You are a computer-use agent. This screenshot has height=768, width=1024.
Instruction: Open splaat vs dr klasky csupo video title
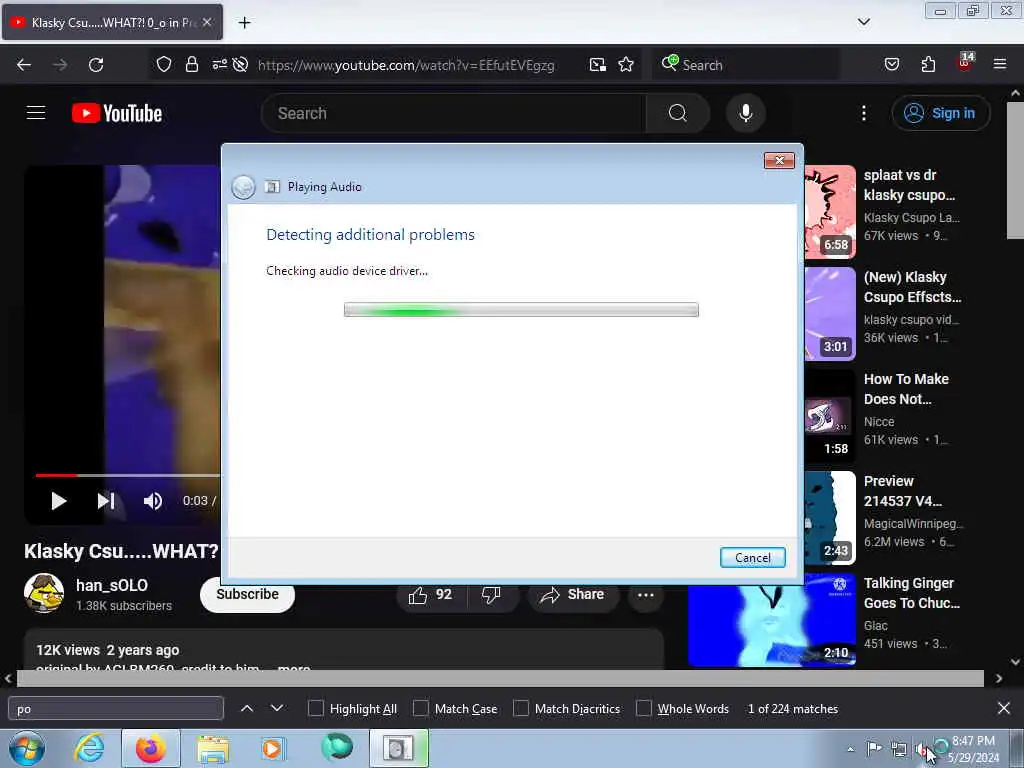click(x=909, y=185)
